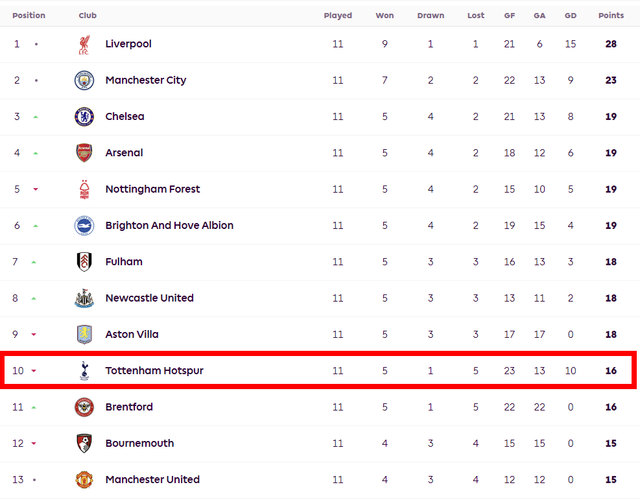Click the Brighton And Hove Albion badge
The height and width of the screenshot is (500, 640).
pos(84,225)
